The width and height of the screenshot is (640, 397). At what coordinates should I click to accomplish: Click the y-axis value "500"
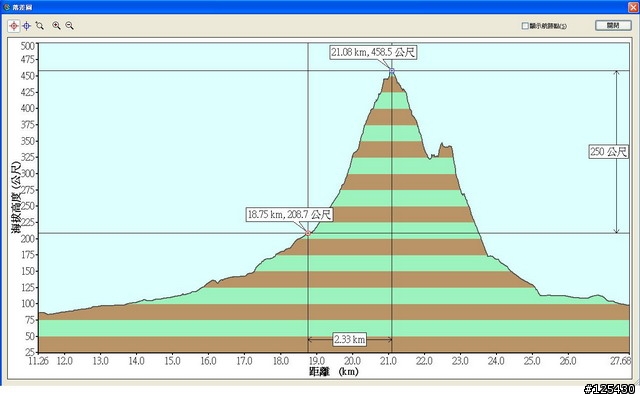pos(28,46)
